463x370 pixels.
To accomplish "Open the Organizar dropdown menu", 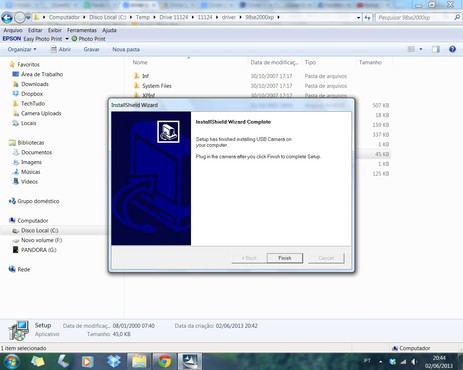I will (22, 49).
